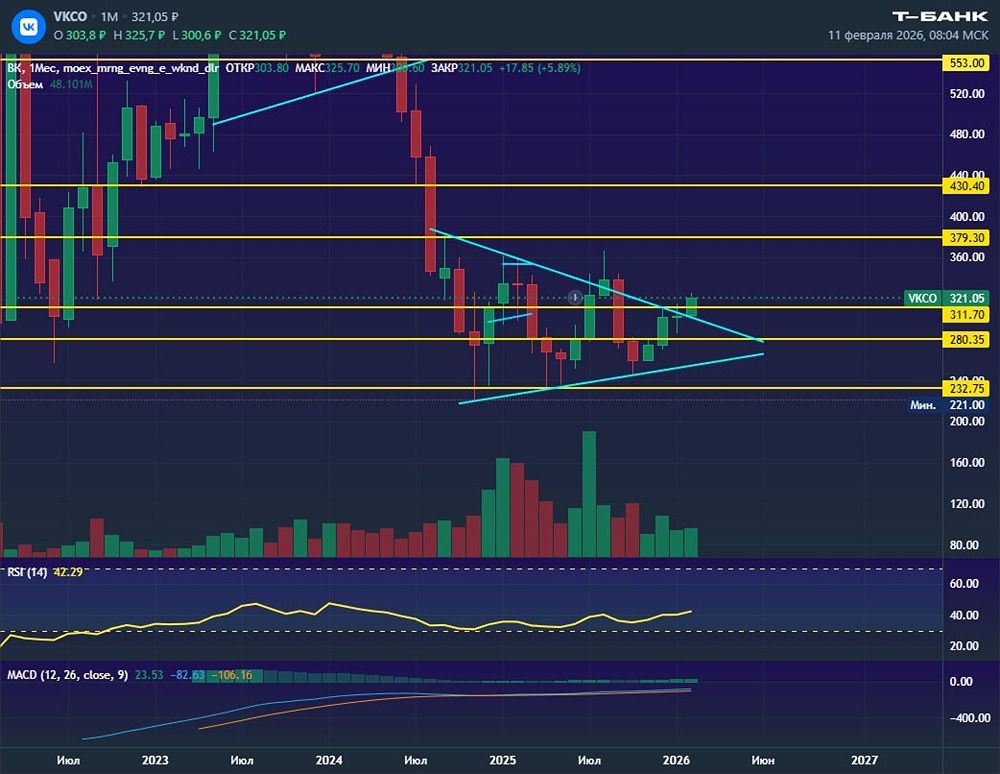Click 2024 on the time axis
Screen dimensions: 1000x774
point(328,760)
